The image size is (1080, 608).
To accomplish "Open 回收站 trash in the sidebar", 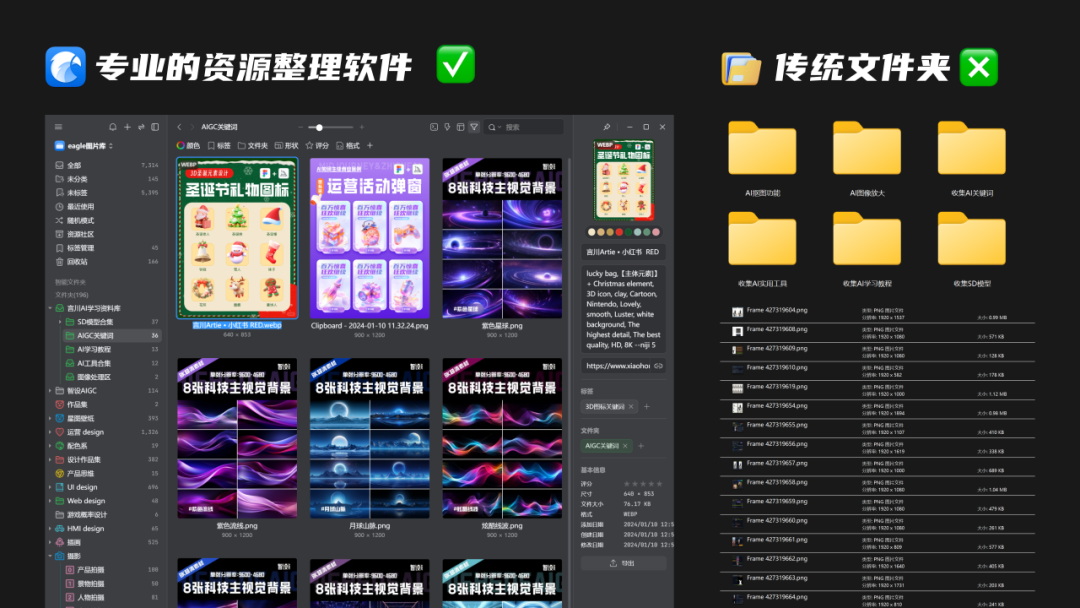I will (106, 262).
